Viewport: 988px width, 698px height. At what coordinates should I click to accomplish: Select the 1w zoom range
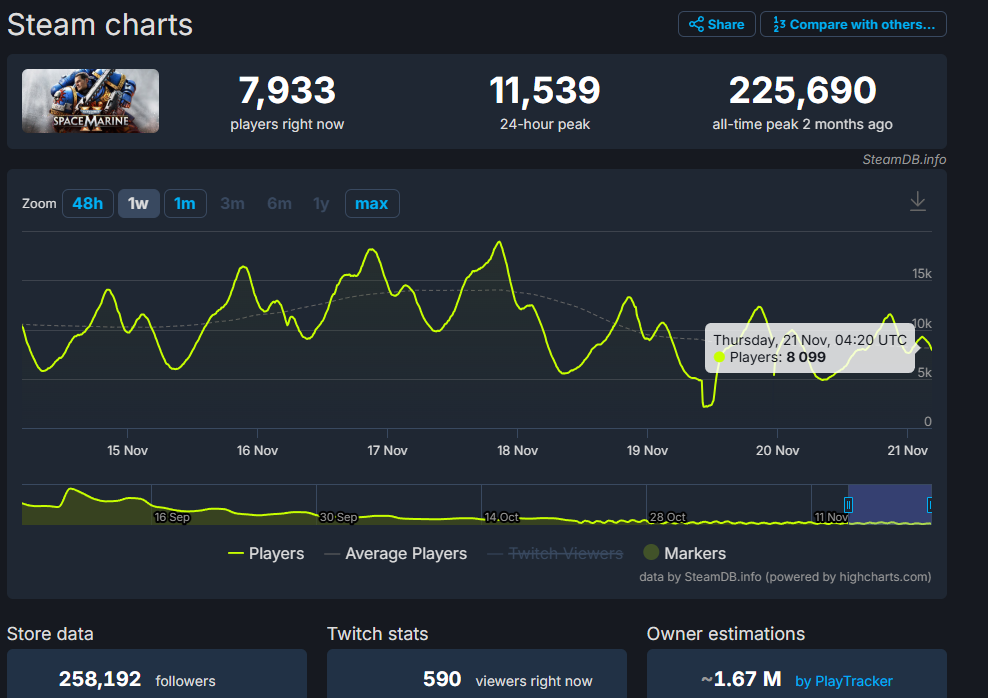click(139, 203)
